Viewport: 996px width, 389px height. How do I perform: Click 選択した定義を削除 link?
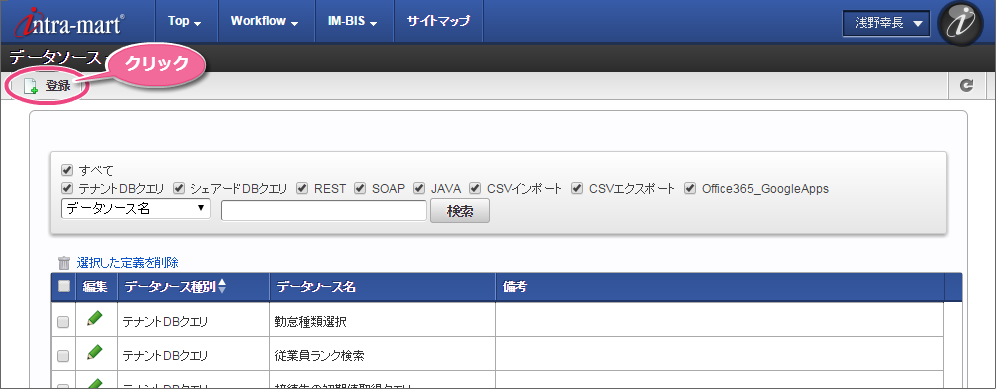[128, 262]
